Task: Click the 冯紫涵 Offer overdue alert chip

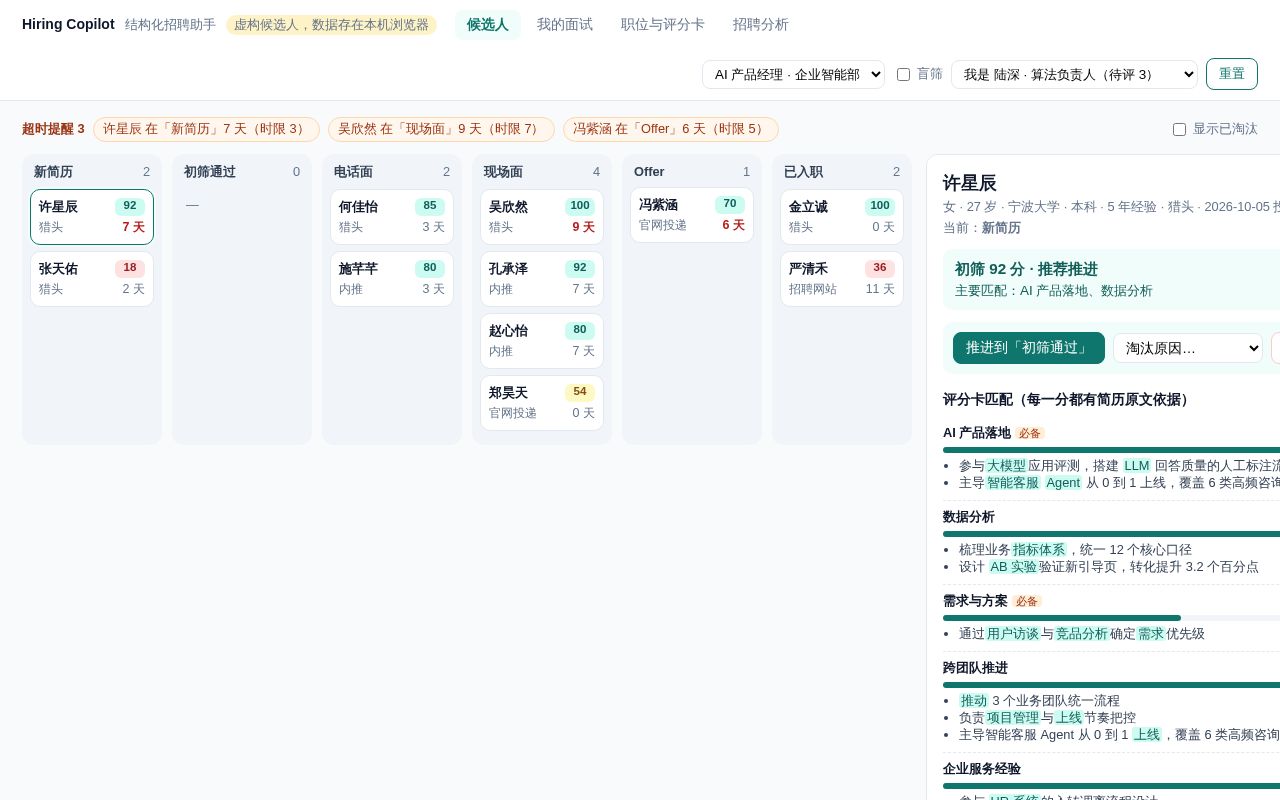Action: [x=671, y=129]
